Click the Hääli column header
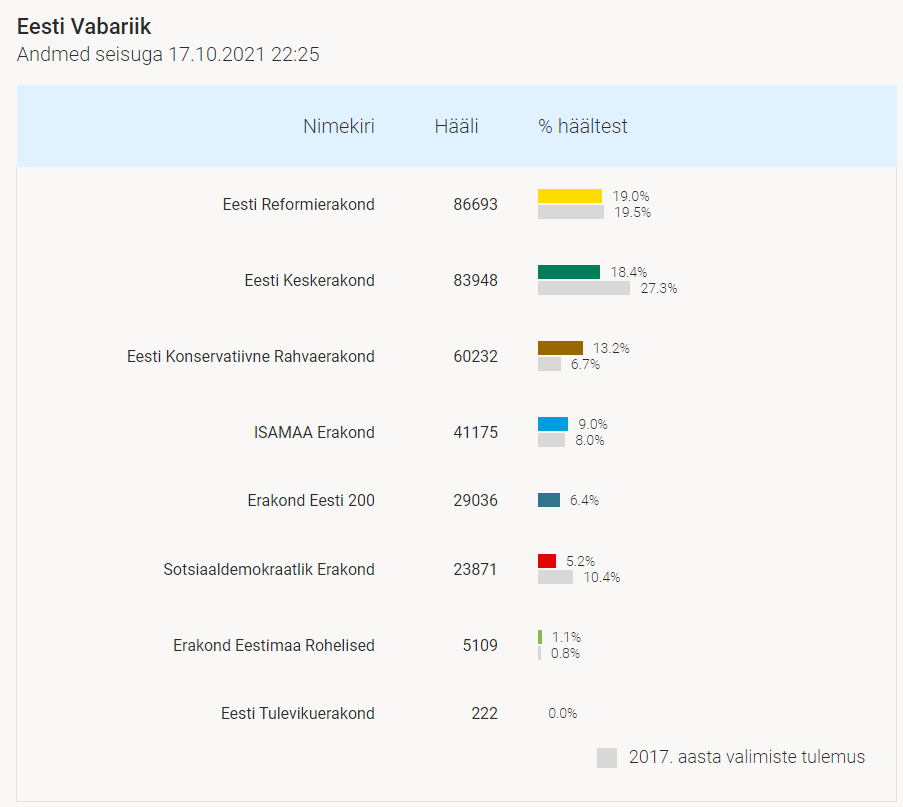The image size is (903, 807). click(457, 126)
